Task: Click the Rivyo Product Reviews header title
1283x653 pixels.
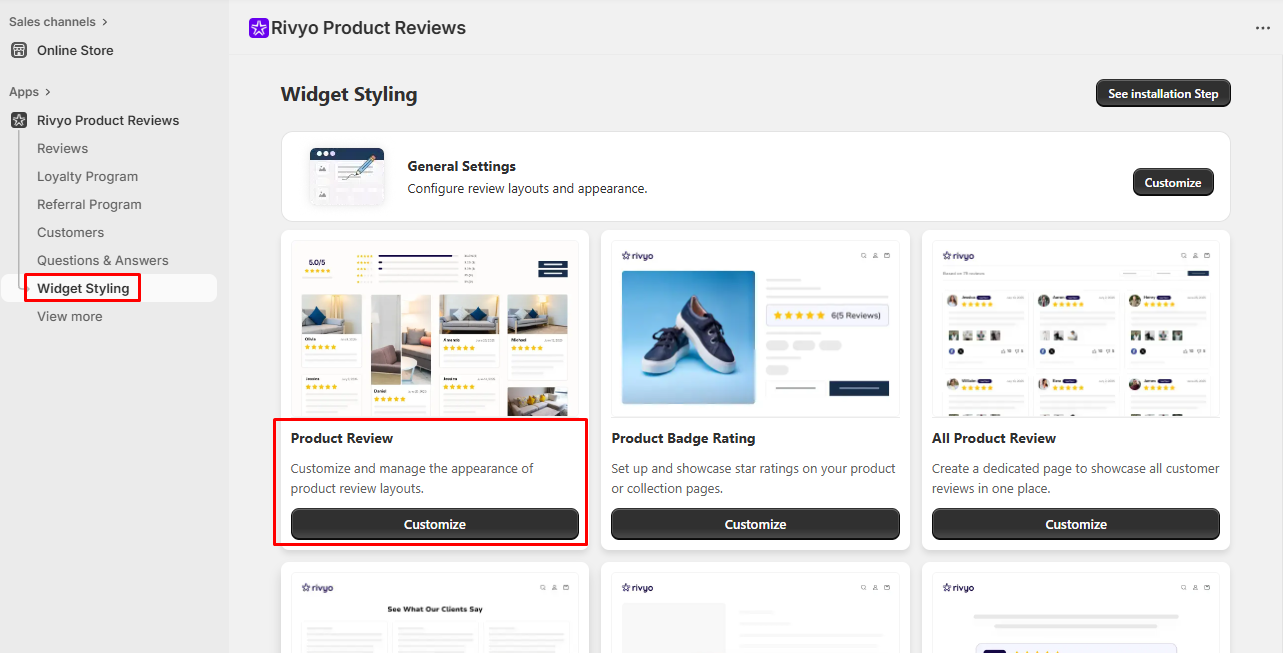Action: [x=369, y=28]
